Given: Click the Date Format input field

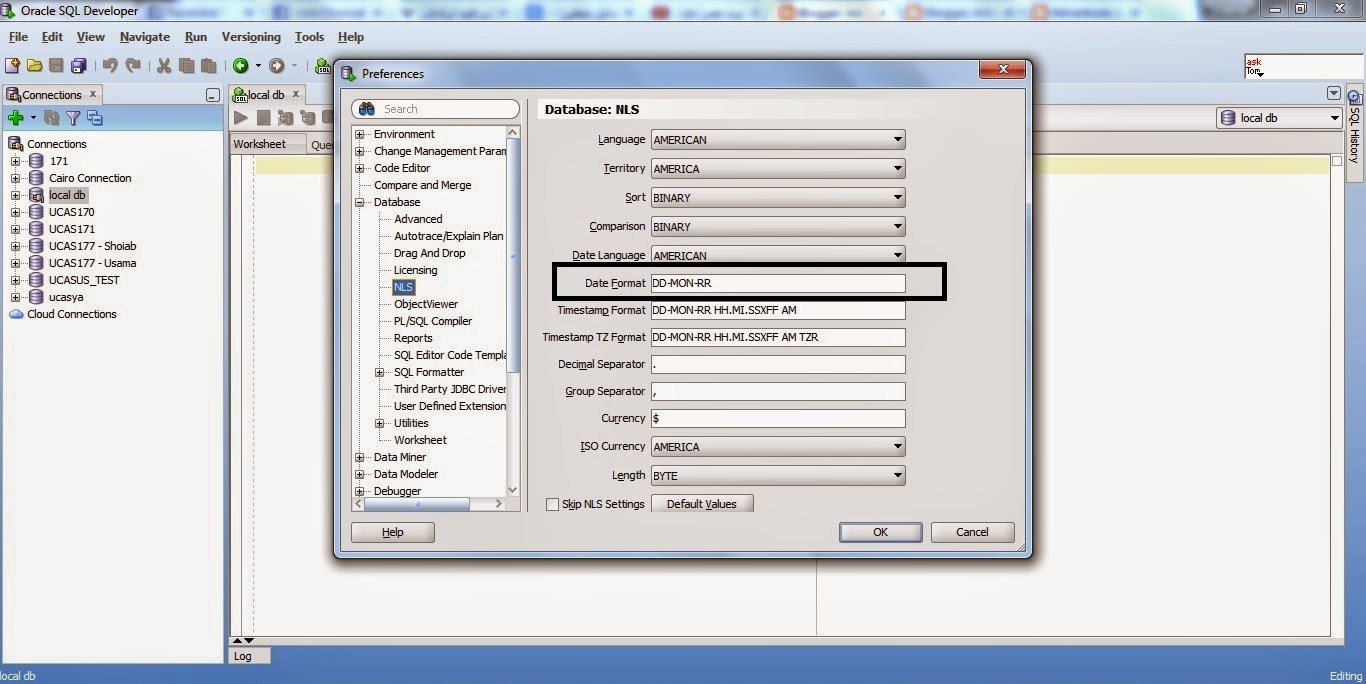Looking at the screenshot, I should click(x=777, y=283).
